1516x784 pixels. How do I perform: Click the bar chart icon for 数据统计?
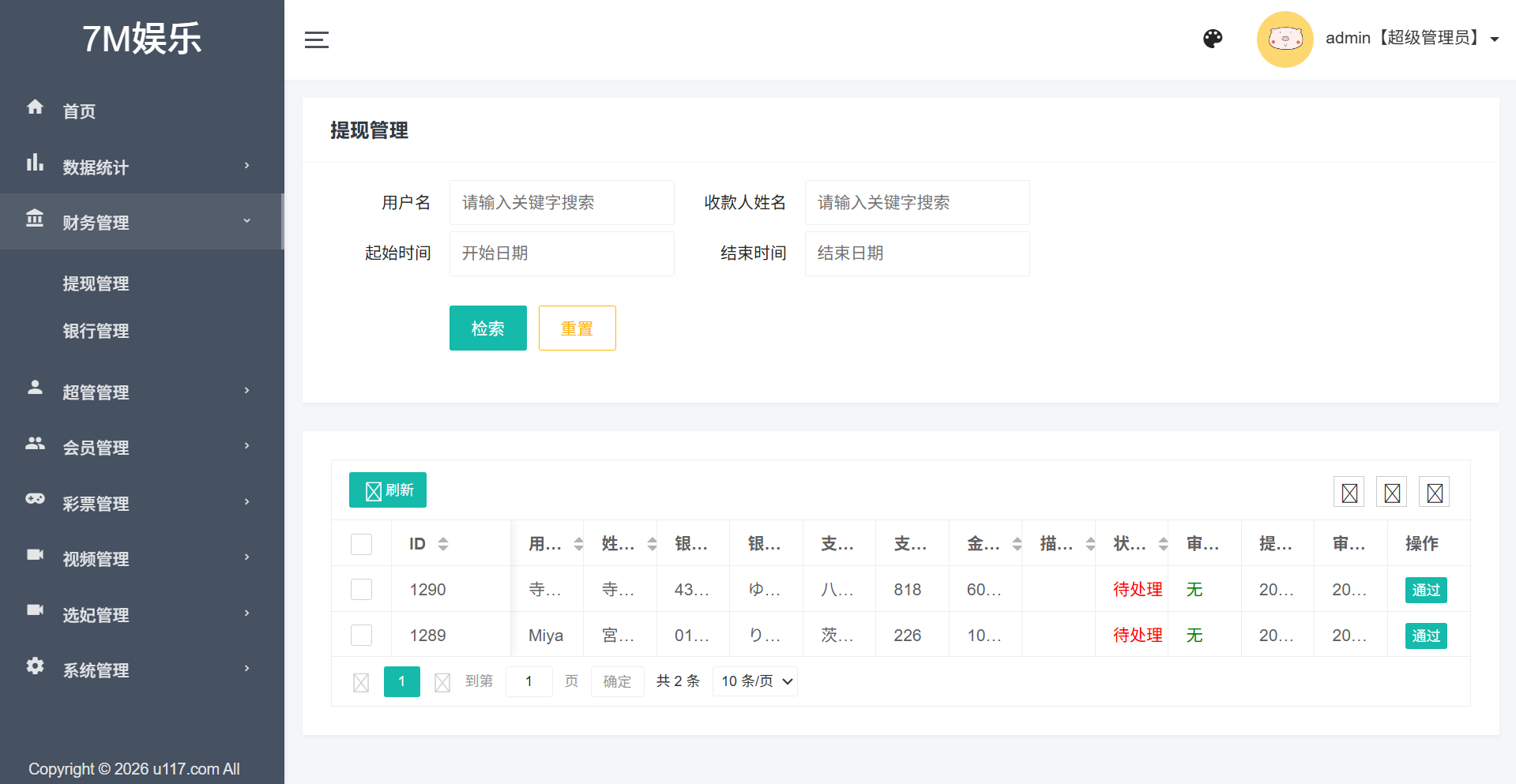click(35, 163)
